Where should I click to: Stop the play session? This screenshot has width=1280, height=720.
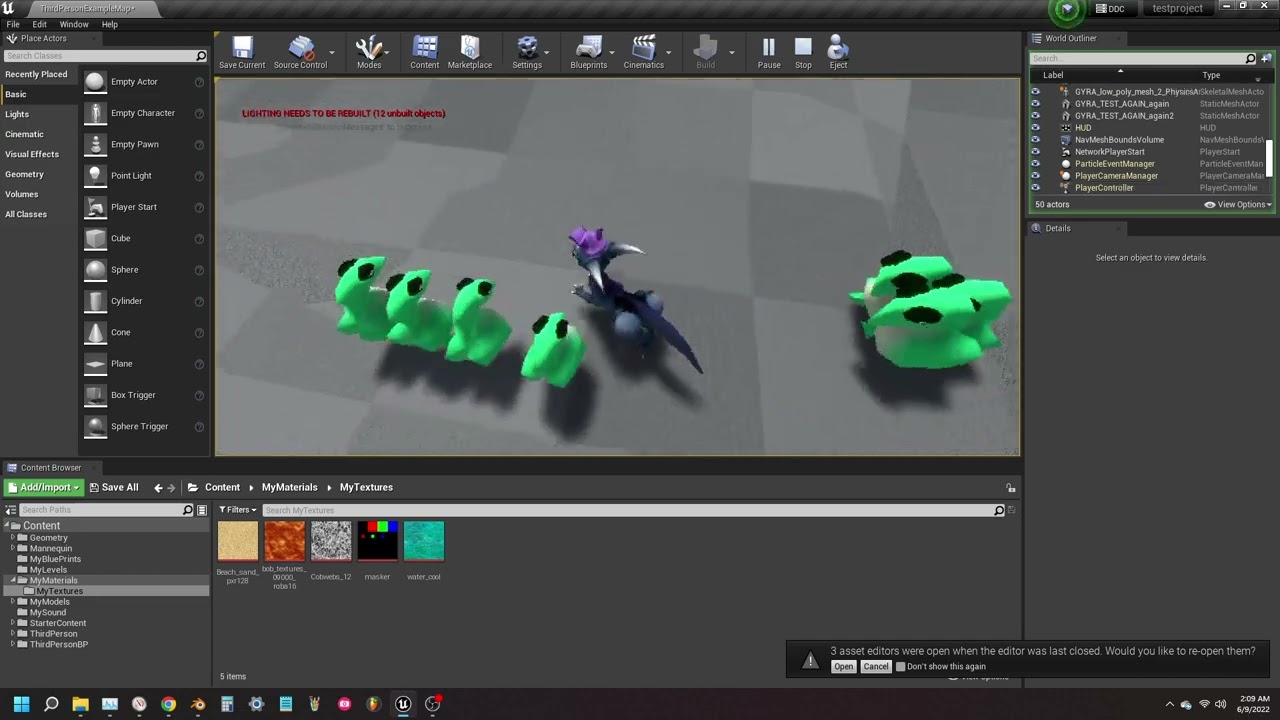pyautogui.click(x=803, y=52)
